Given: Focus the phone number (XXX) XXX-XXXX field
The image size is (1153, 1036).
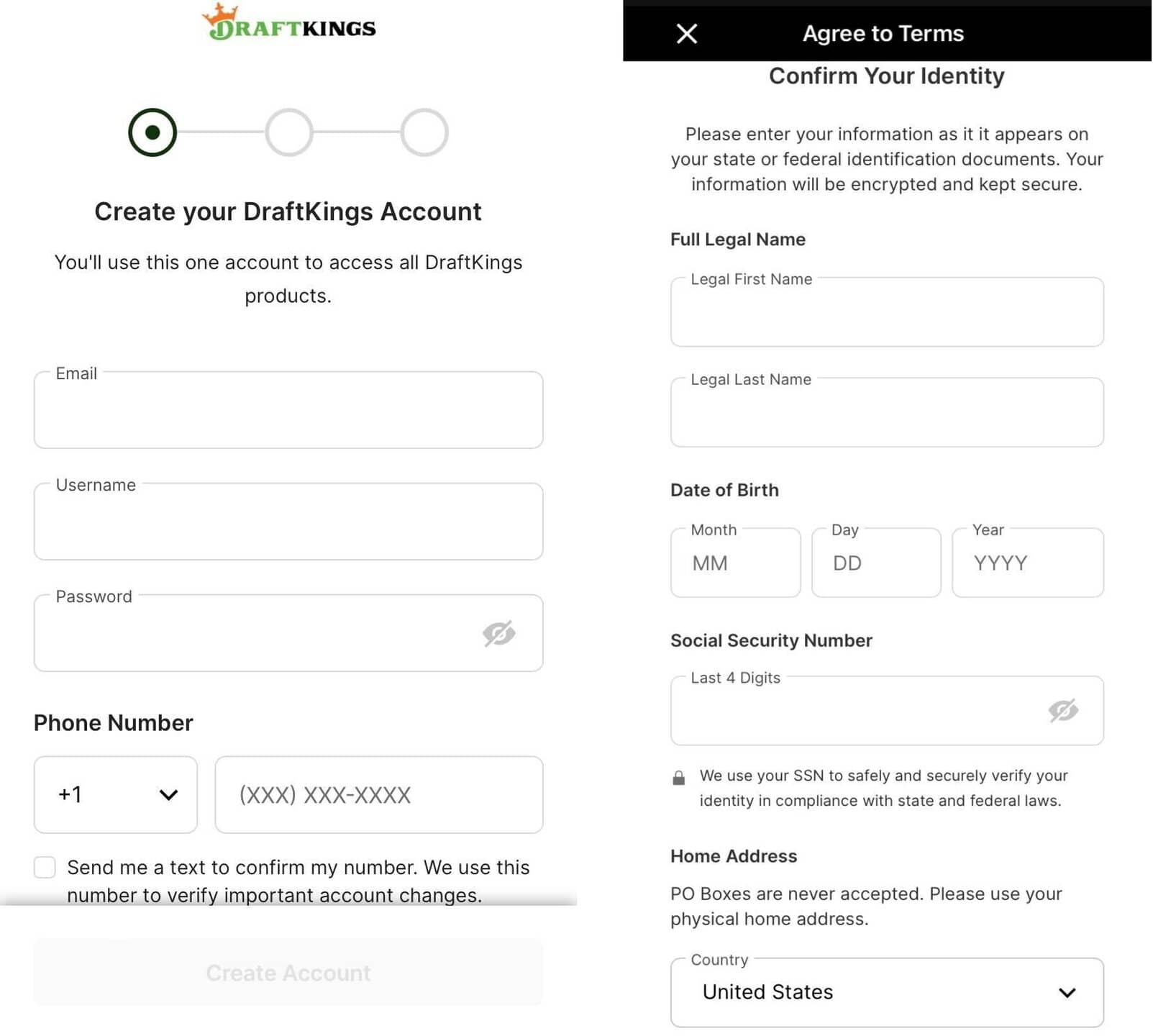Looking at the screenshot, I should (379, 795).
